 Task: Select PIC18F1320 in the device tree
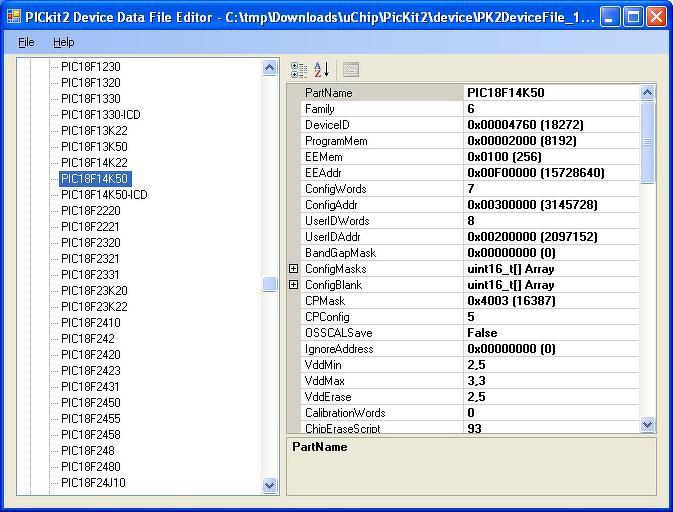coord(91,82)
